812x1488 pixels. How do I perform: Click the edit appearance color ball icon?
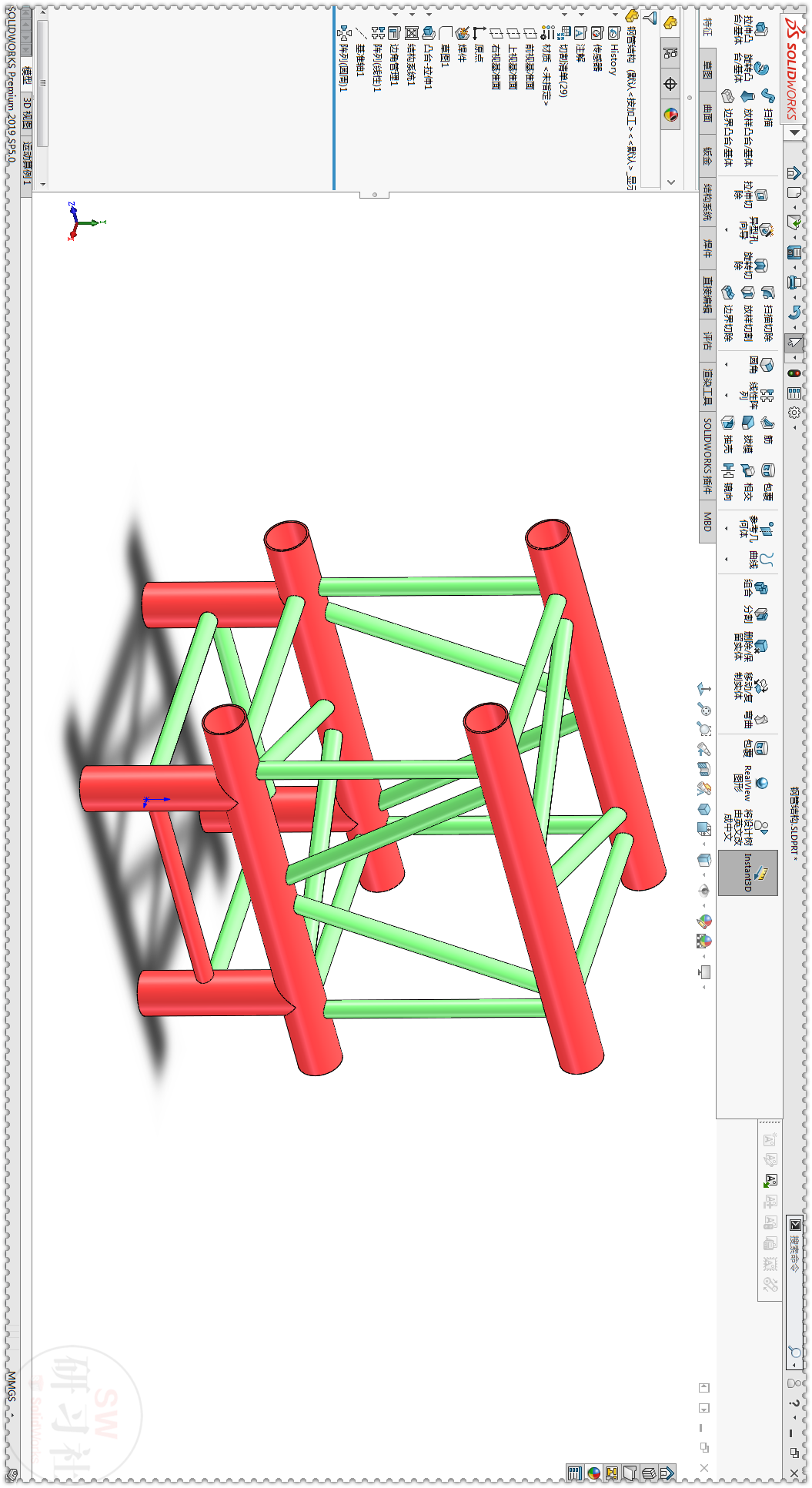tap(704, 921)
